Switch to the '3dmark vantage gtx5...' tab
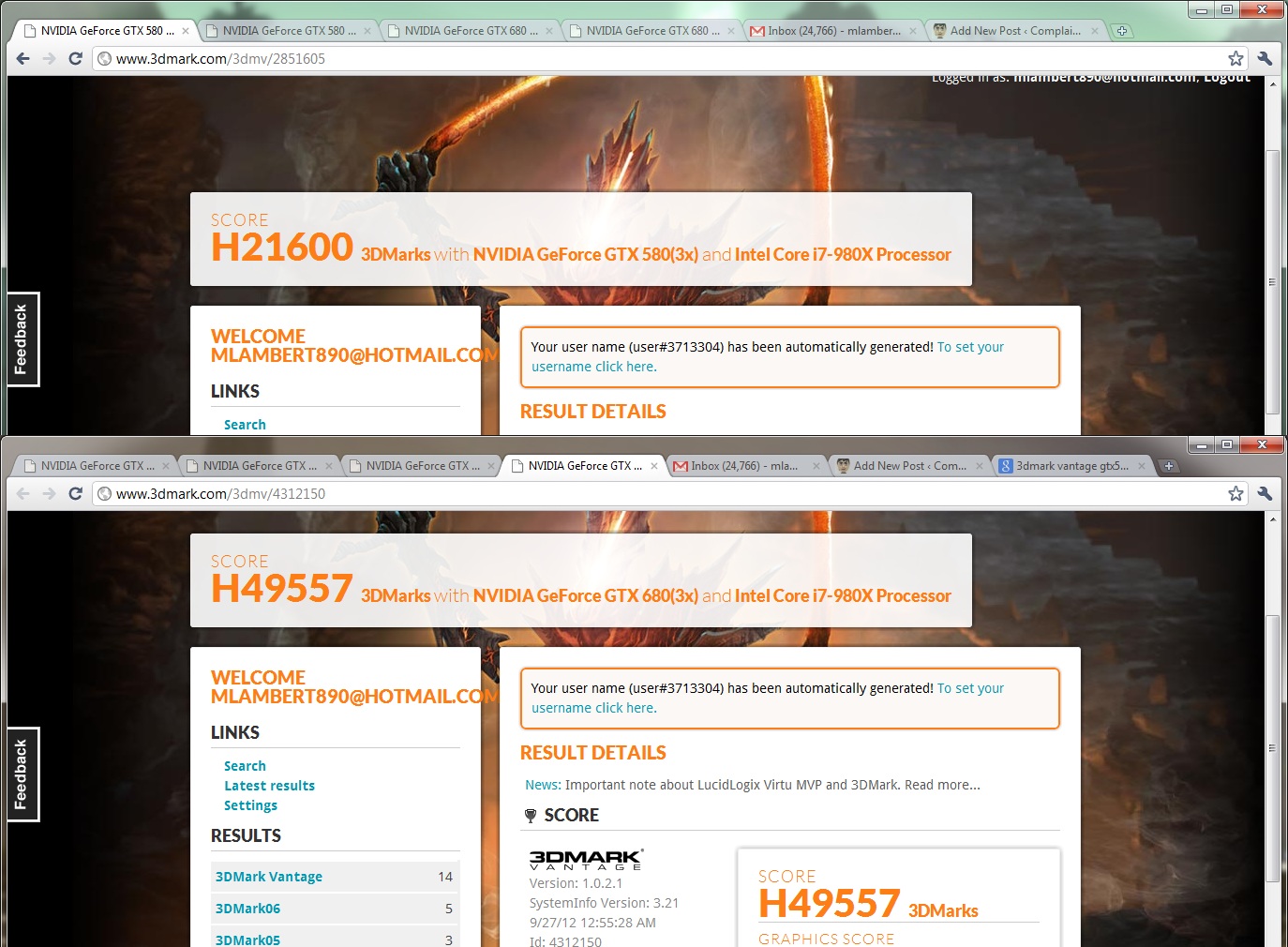The width and height of the screenshot is (1288, 947). point(1071,466)
